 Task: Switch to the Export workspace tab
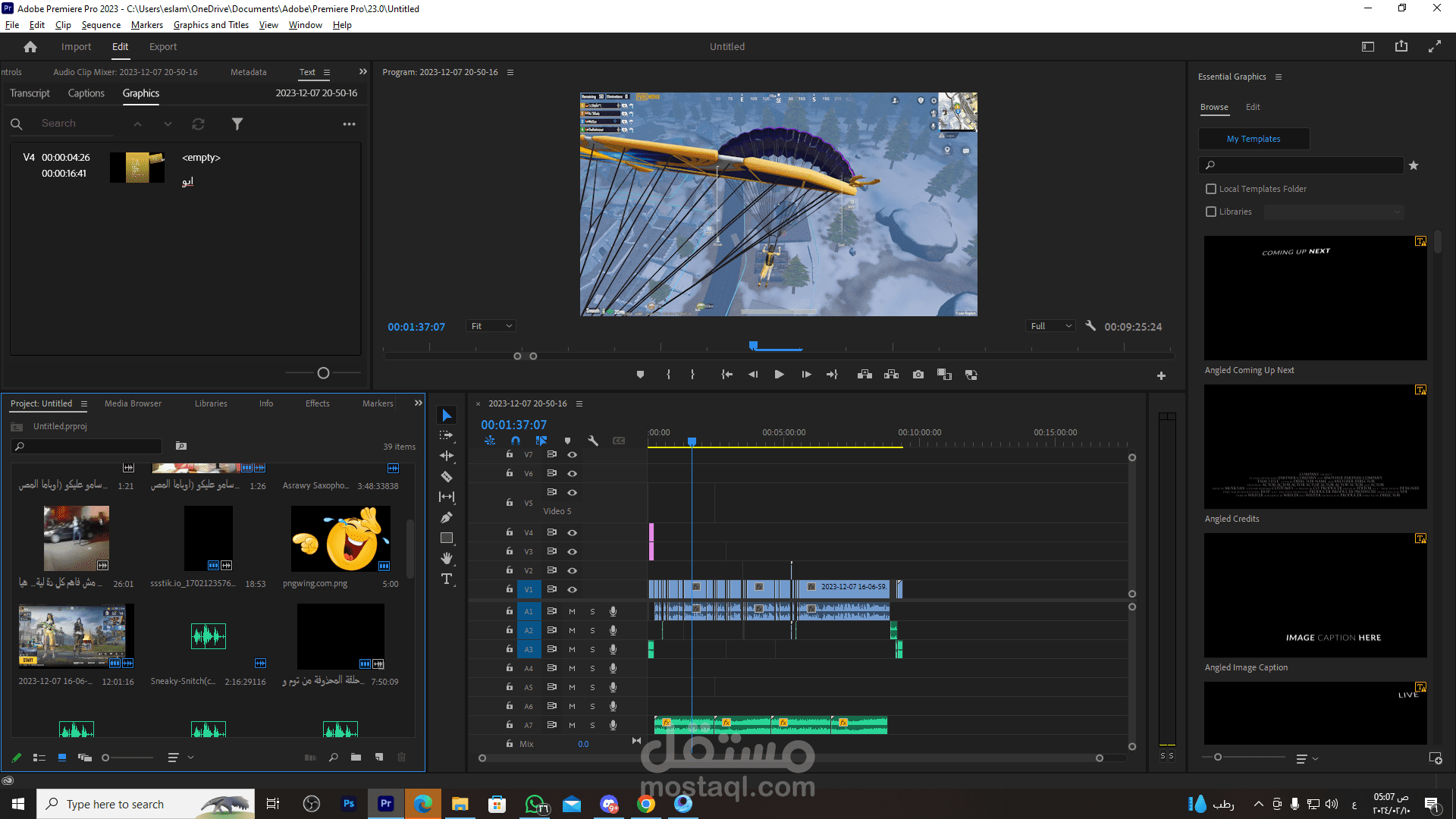tap(163, 47)
